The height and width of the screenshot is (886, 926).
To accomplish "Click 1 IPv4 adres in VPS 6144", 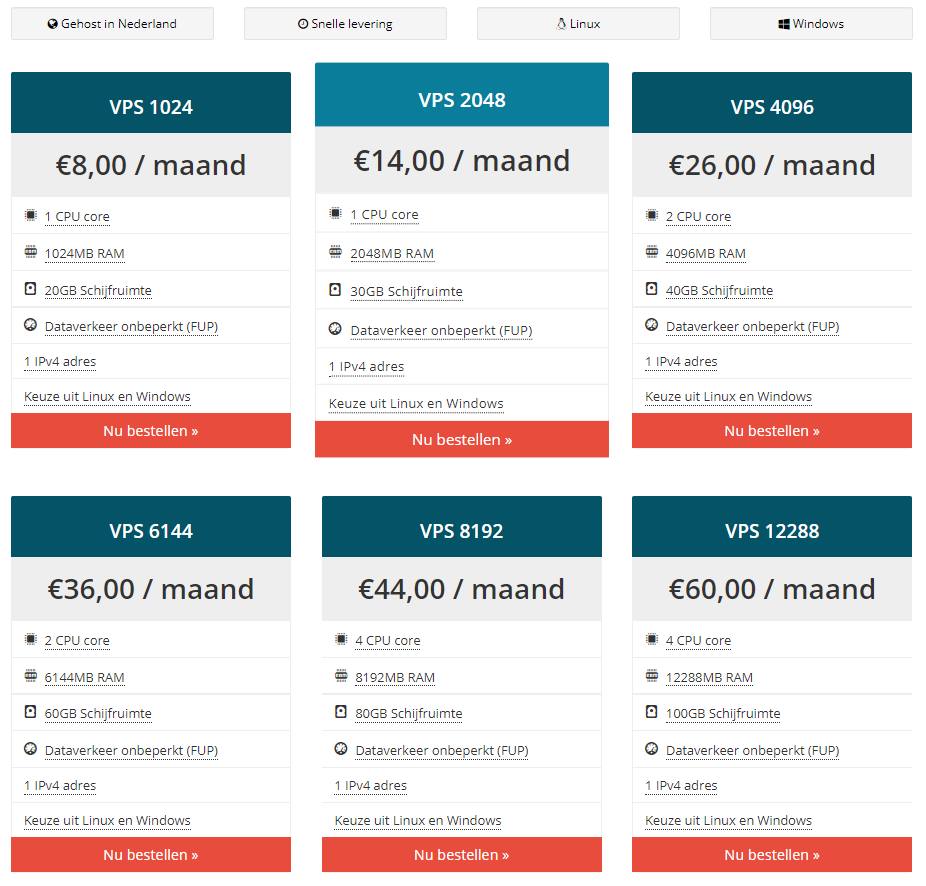I will tap(60, 786).
